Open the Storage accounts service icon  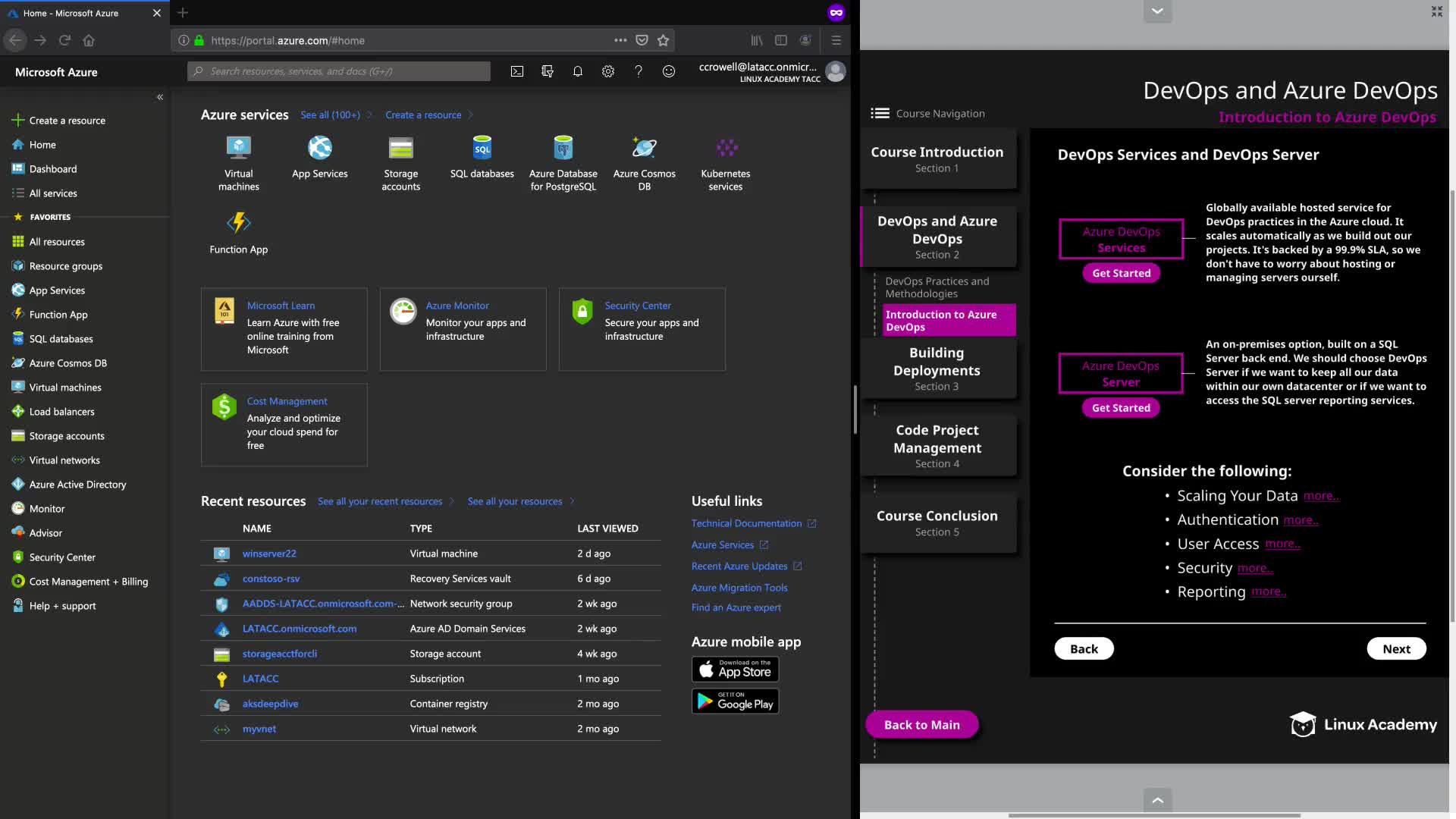tap(400, 148)
